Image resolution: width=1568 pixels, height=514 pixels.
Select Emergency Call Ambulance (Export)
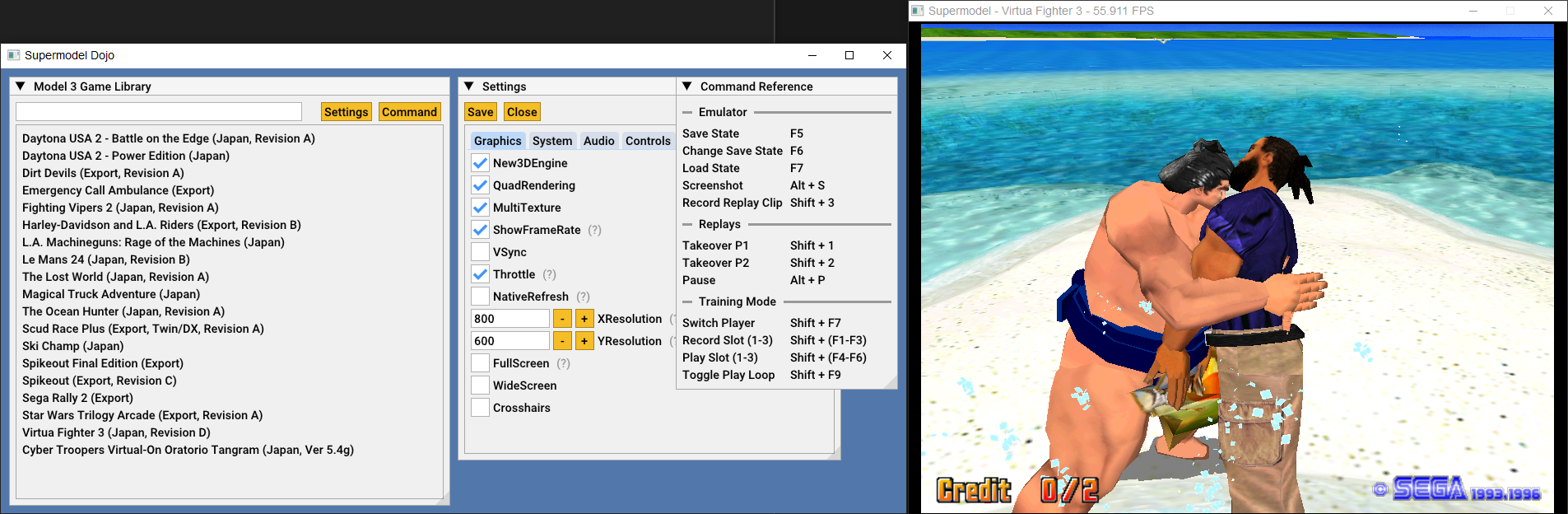coord(118,190)
